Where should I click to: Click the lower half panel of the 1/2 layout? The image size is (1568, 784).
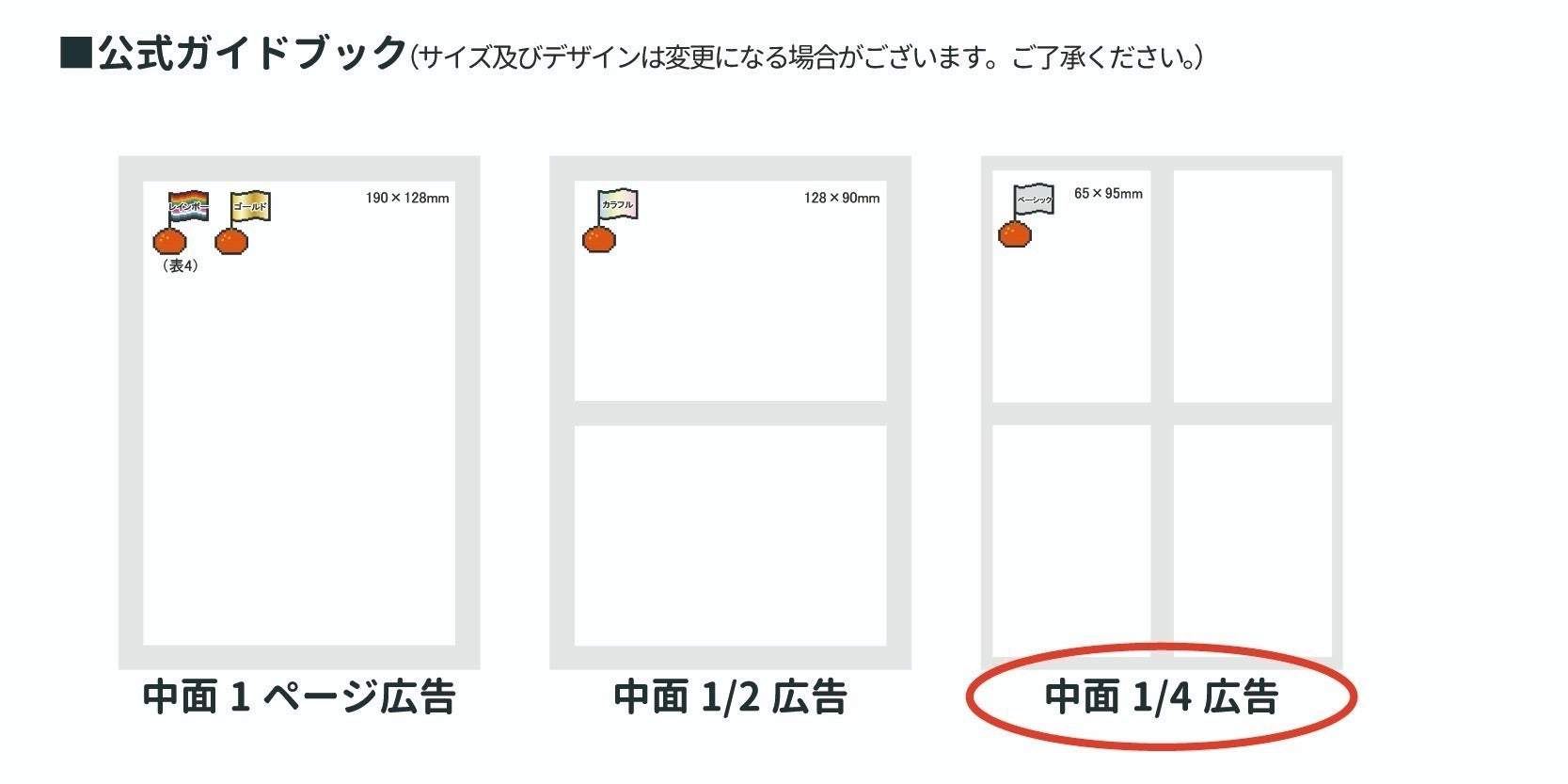tap(730, 535)
